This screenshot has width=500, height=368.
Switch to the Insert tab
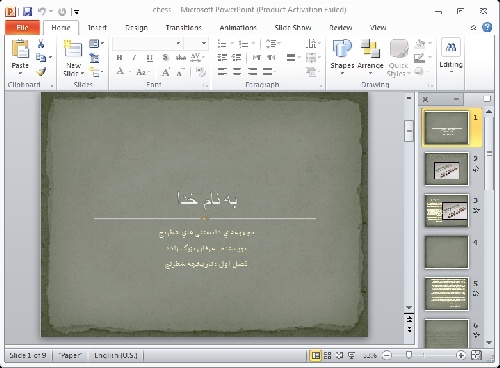tap(97, 28)
